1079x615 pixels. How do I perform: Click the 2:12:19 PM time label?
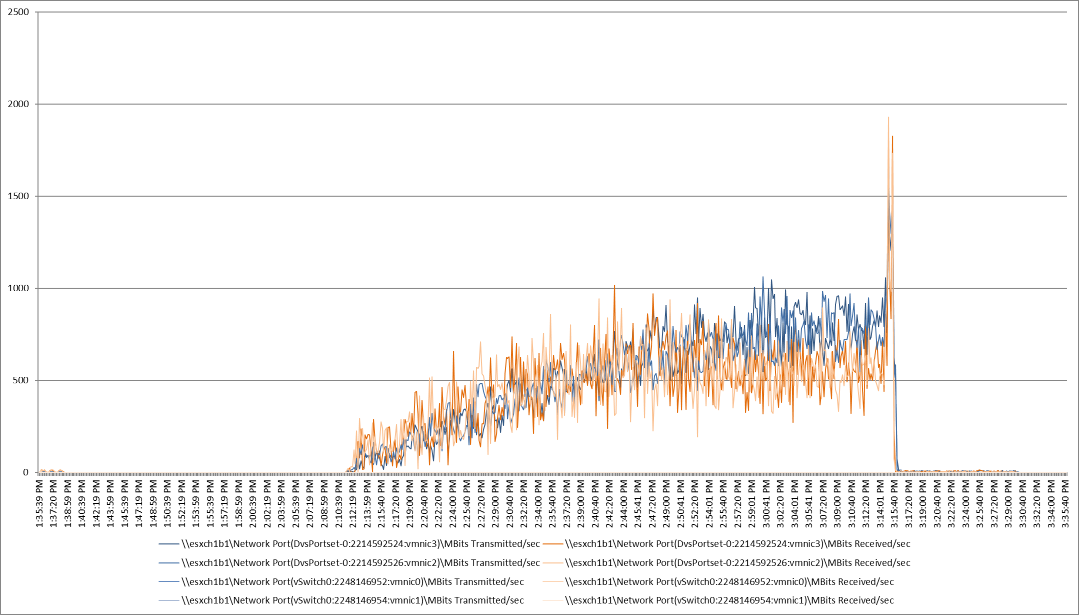coord(355,504)
